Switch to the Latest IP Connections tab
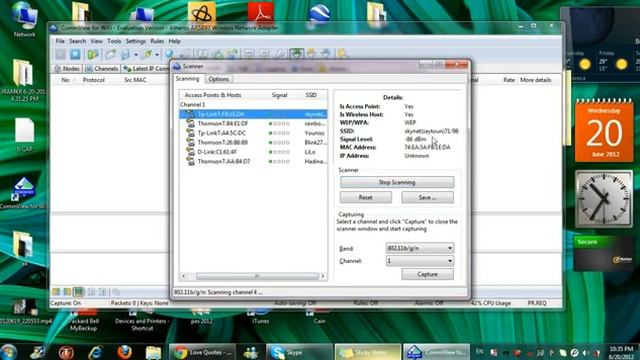Viewport: 640px width, 360px height. coord(146,69)
